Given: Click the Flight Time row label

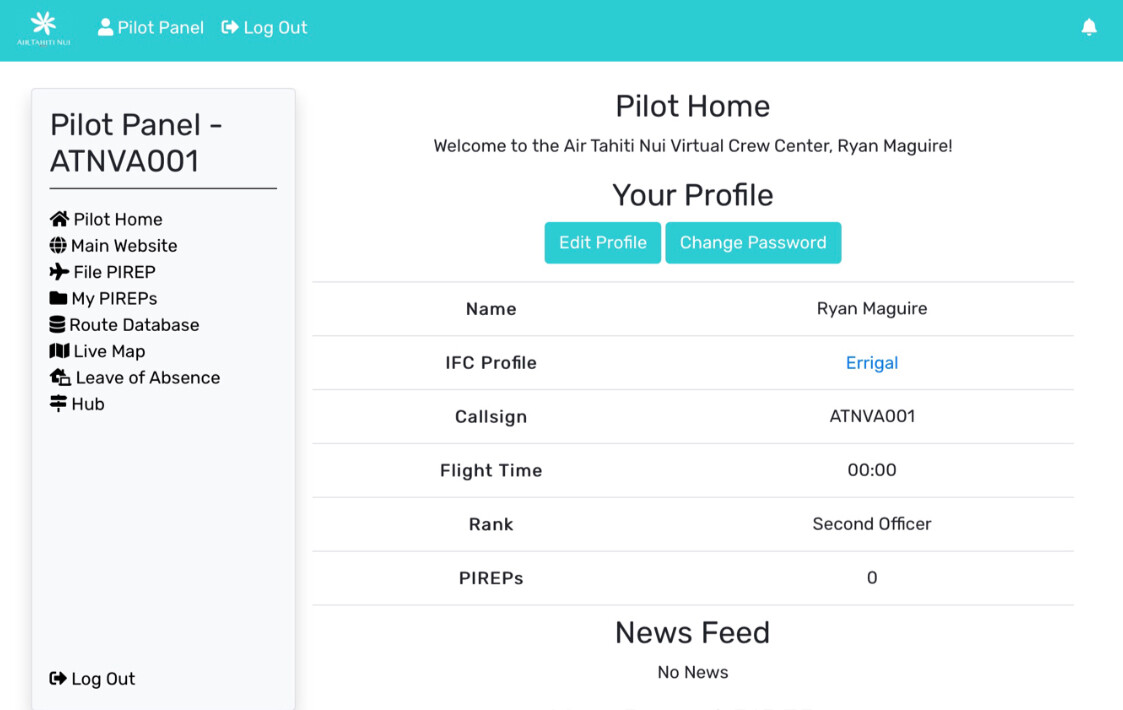Looking at the screenshot, I should point(491,470).
